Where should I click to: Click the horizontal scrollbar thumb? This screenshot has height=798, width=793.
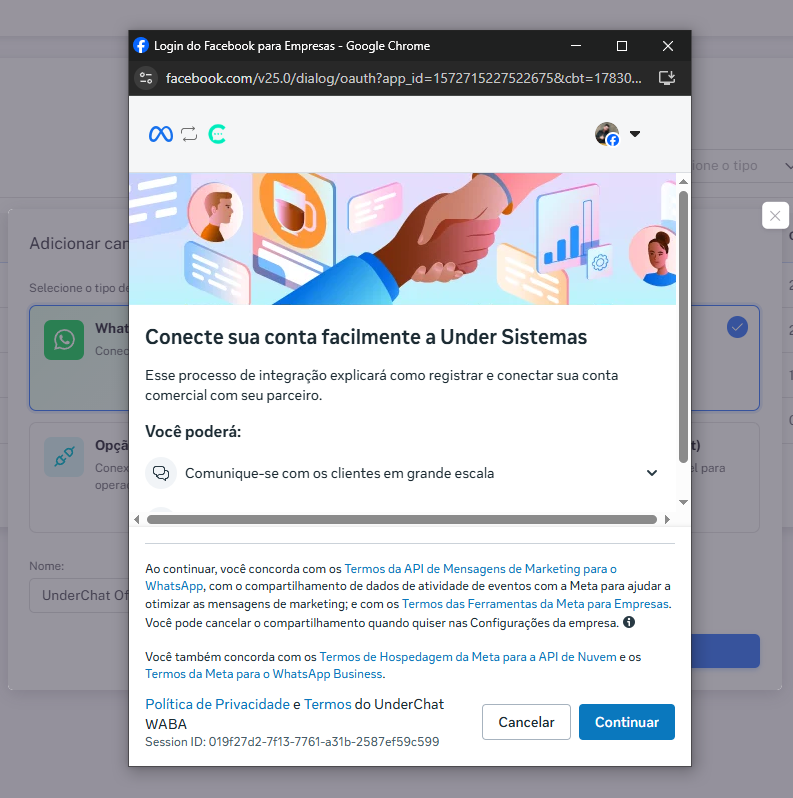(402, 520)
